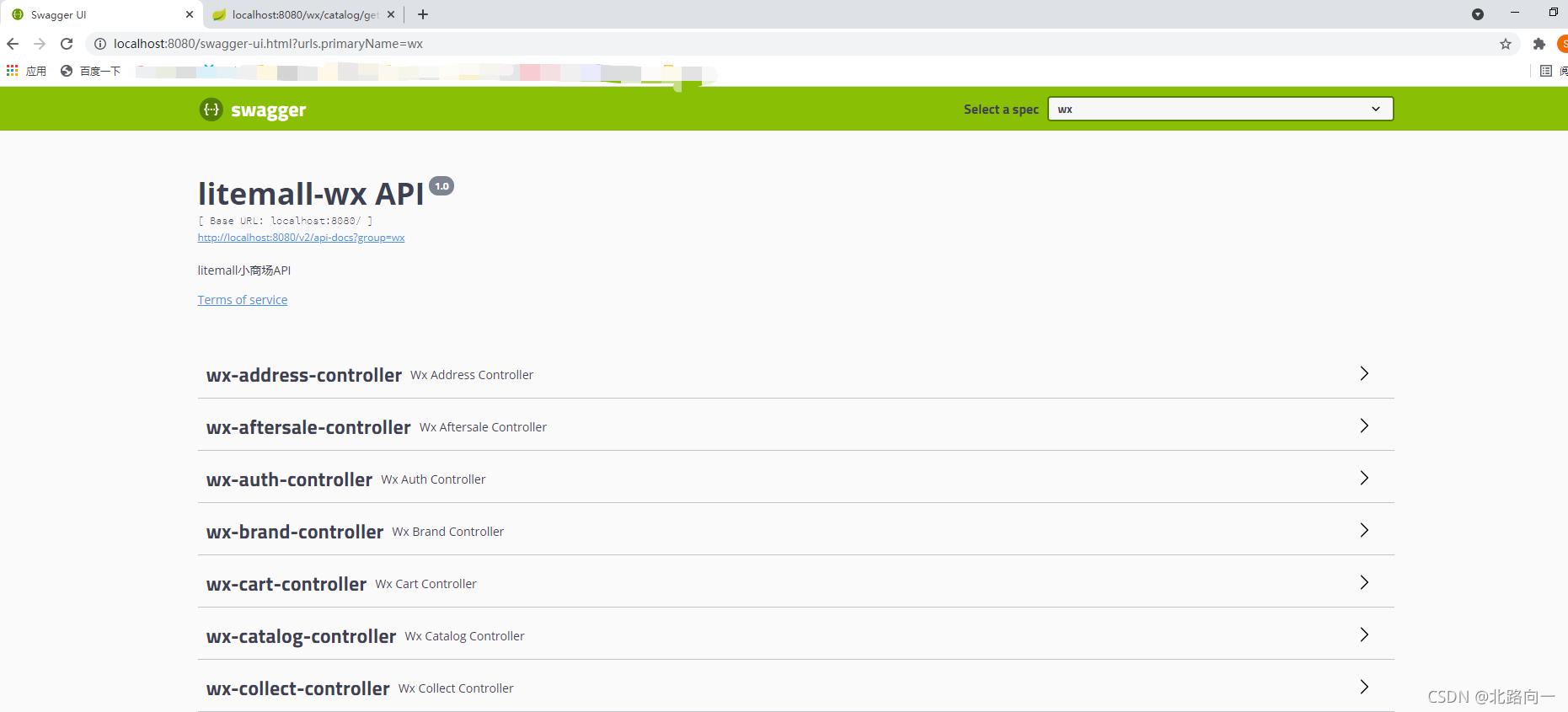Click the 'Wx Cart Controller' description
Image resolution: width=1568 pixels, height=712 pixels.
(x=425, y=584)
